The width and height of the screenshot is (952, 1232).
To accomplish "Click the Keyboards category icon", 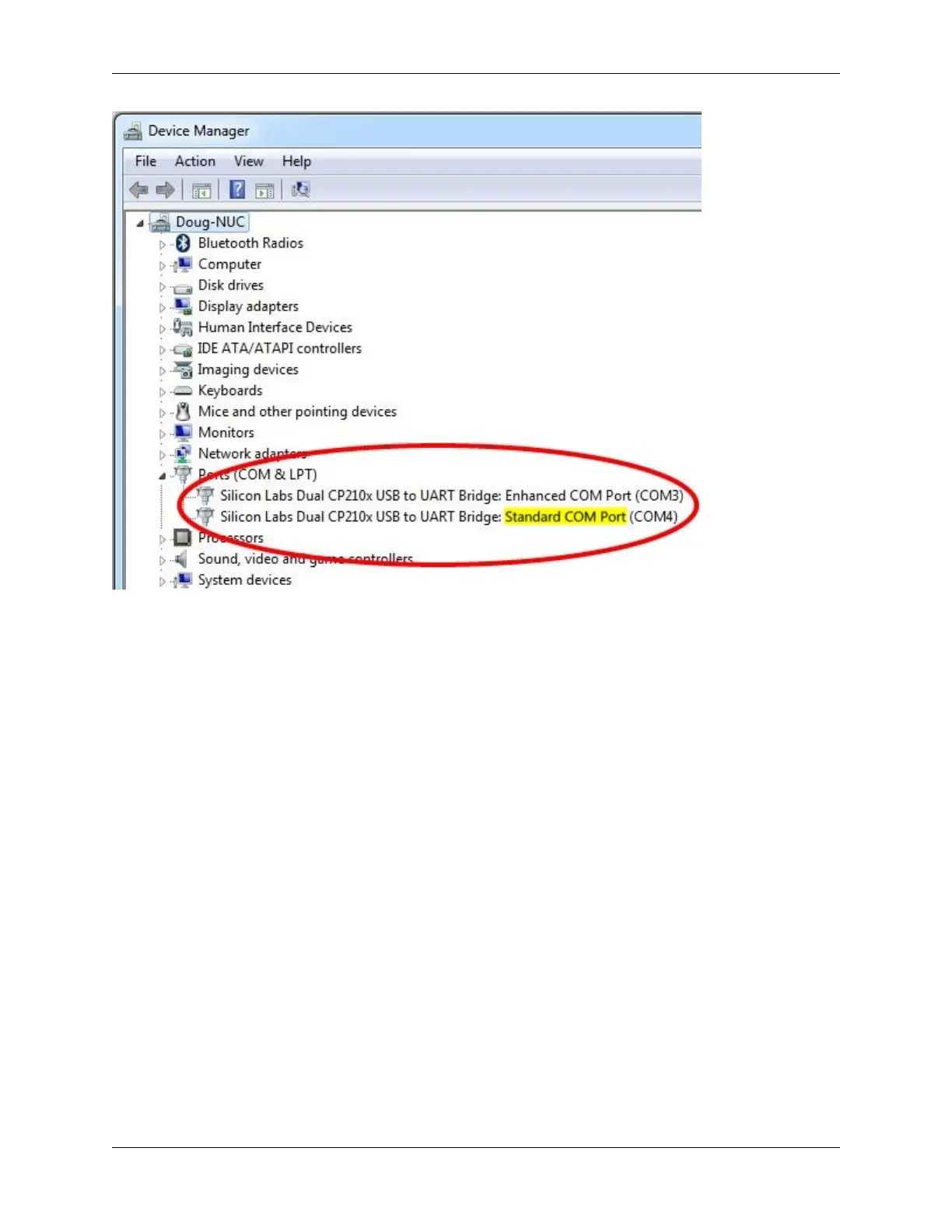I will pos(183,390).
